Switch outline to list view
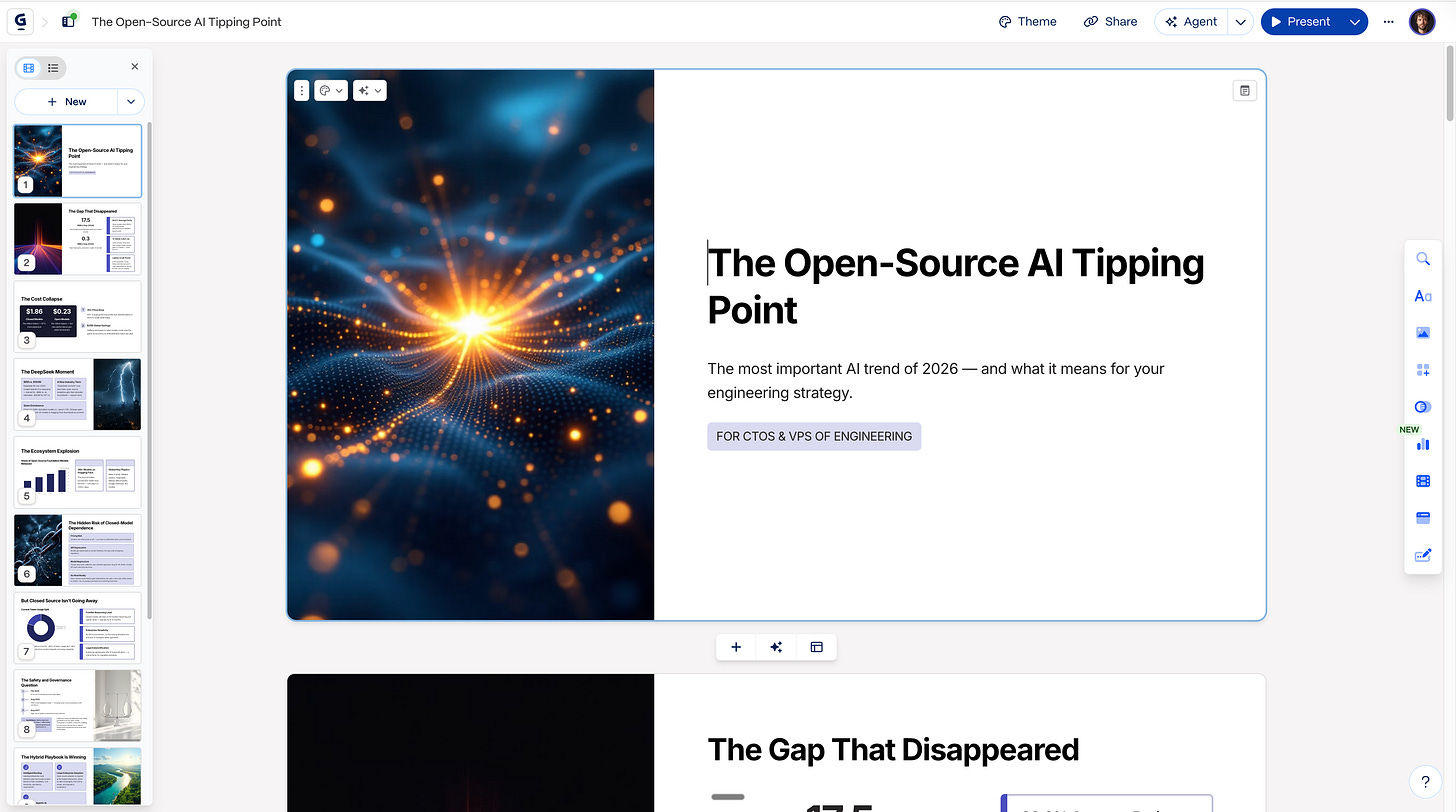 [x=54, y=68]
